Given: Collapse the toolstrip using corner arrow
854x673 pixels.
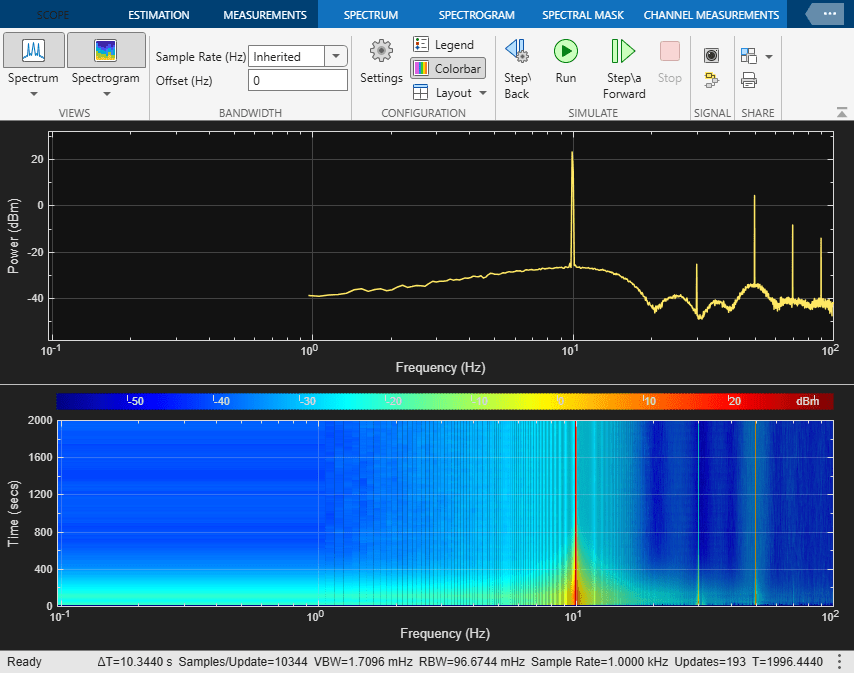Looking at the screenshot, I should pos(842,112).
